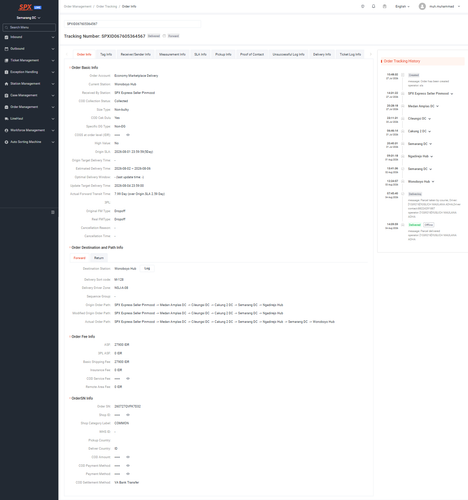
Task: Click the Order Management breadcrumb link
Action: [78, 6]
